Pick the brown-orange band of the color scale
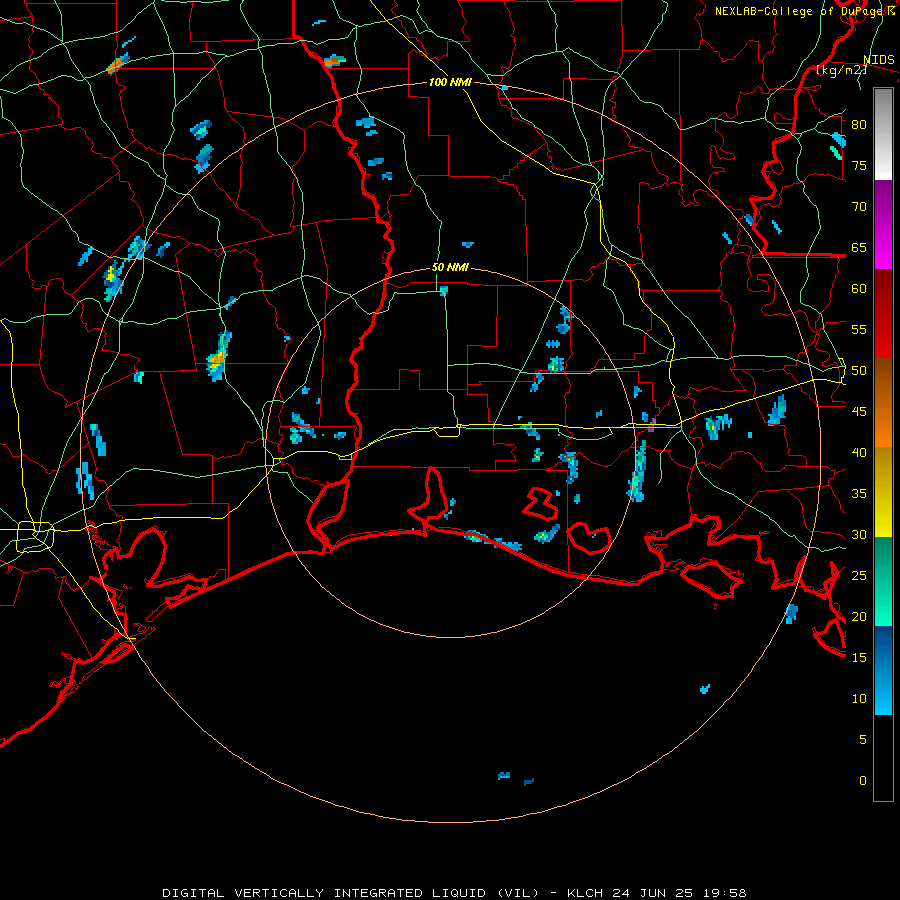The height and width of the screenshot is (900, 900). [x=883, y=403]
